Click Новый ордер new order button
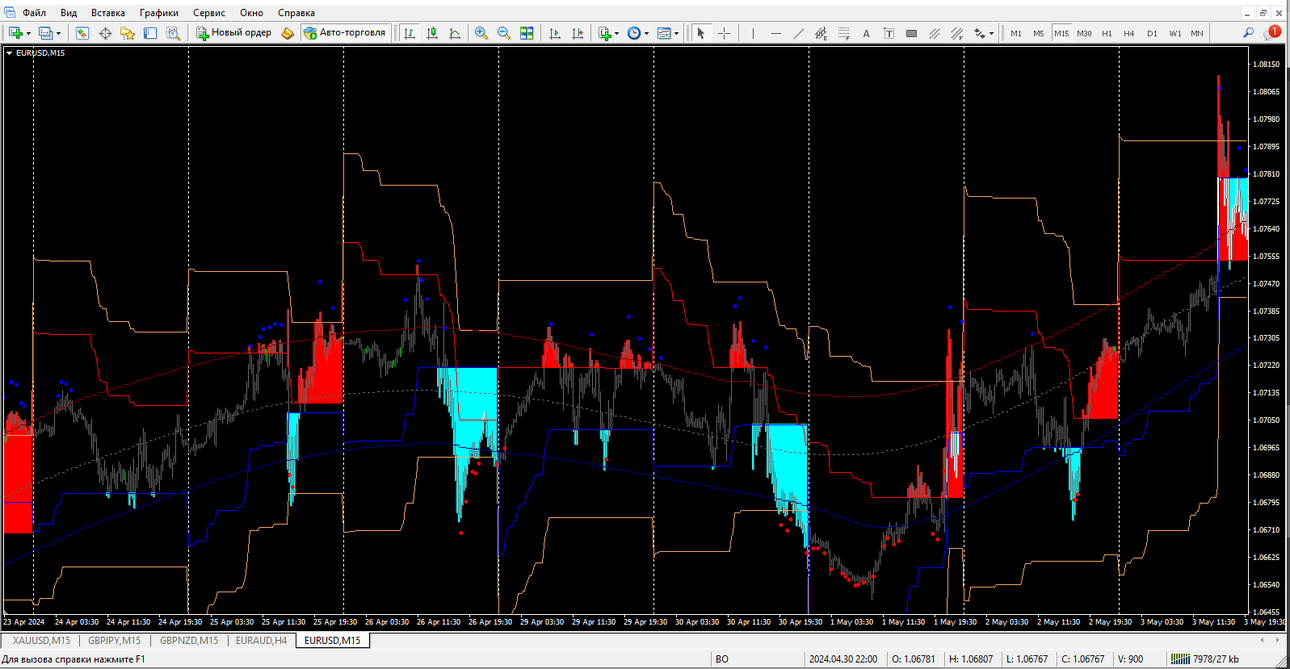 (x=233, y=33)
